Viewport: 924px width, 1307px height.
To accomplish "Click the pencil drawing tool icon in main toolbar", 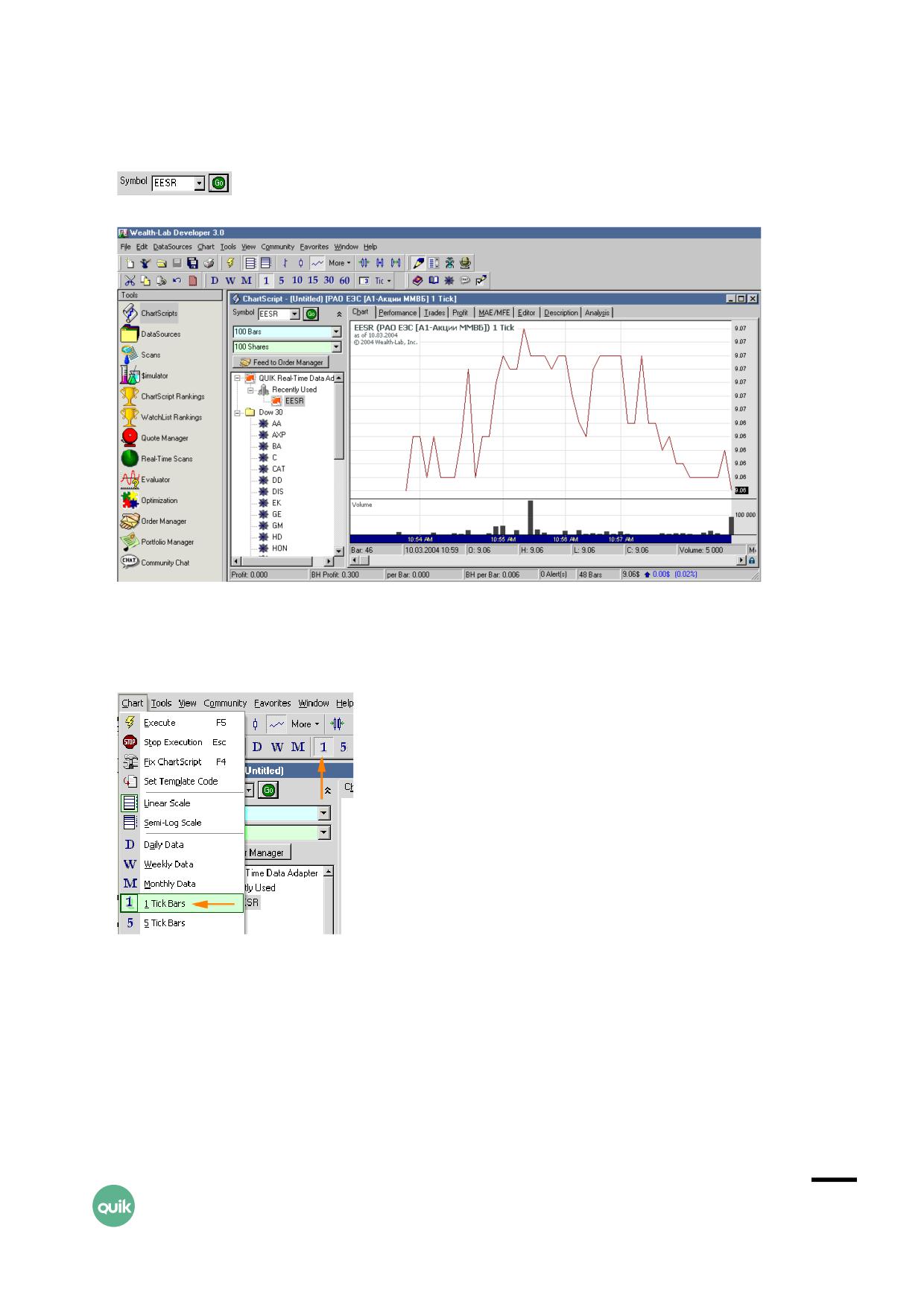I will (x=419, y=263).
